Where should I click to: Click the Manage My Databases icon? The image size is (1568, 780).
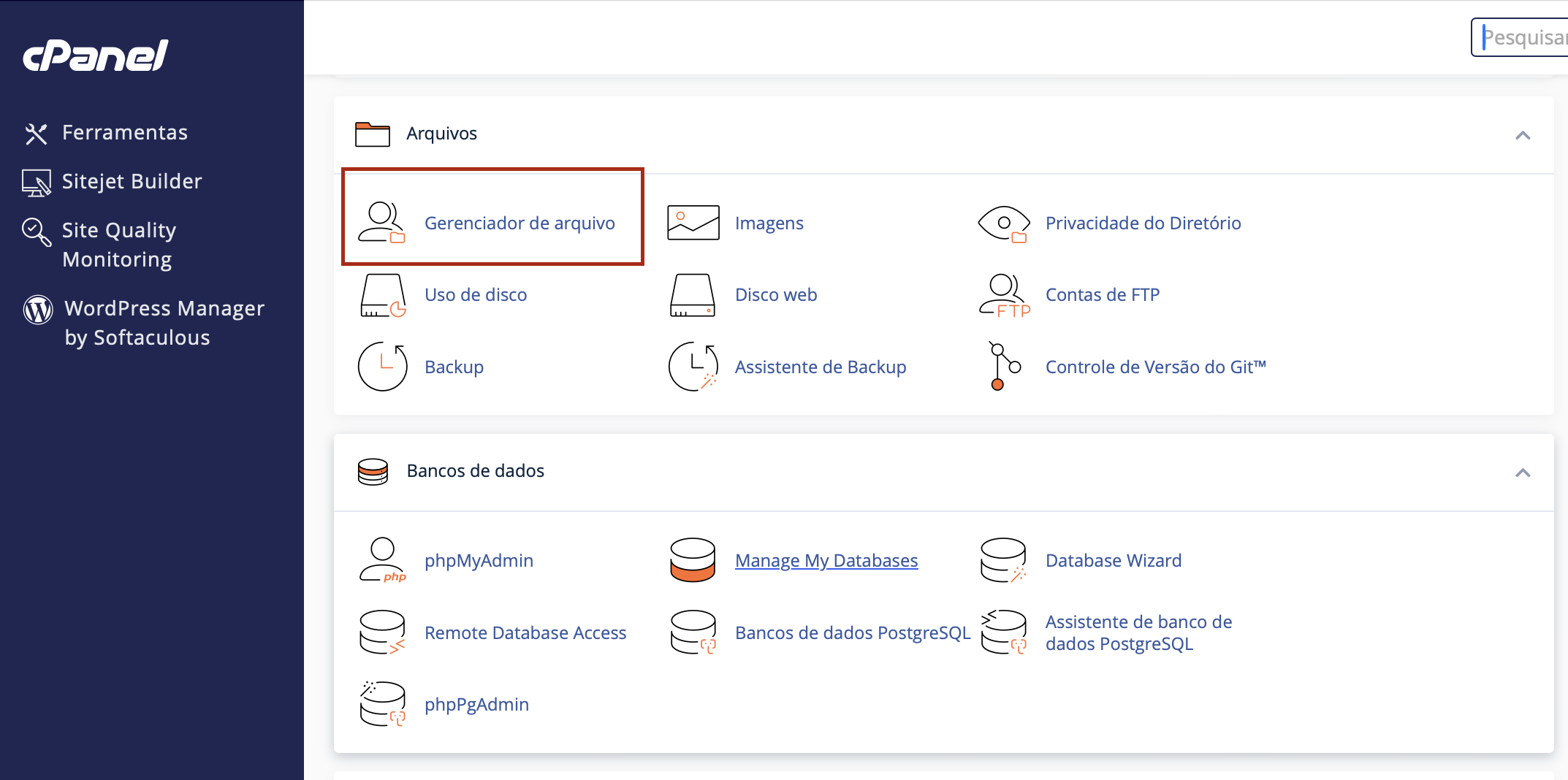[x=693, y=560]
